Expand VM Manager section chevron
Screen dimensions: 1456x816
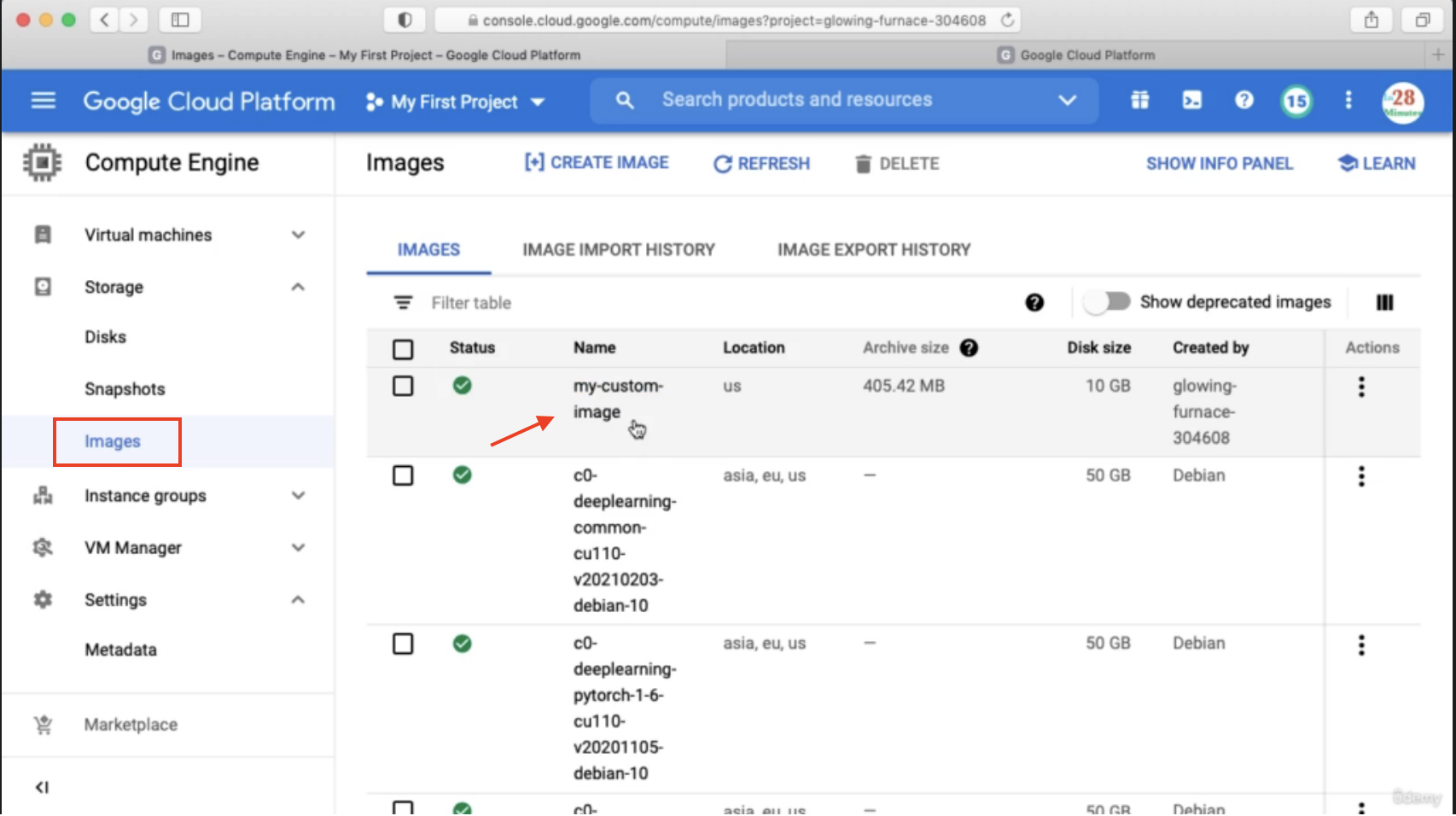pos(298,548)
